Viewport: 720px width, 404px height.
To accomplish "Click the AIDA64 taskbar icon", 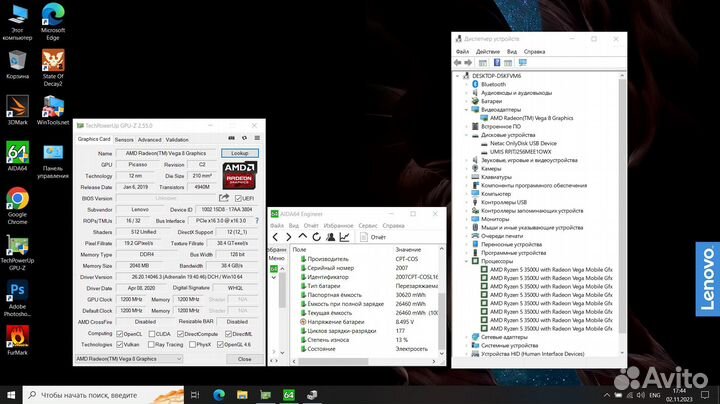I will coord(289,395).
